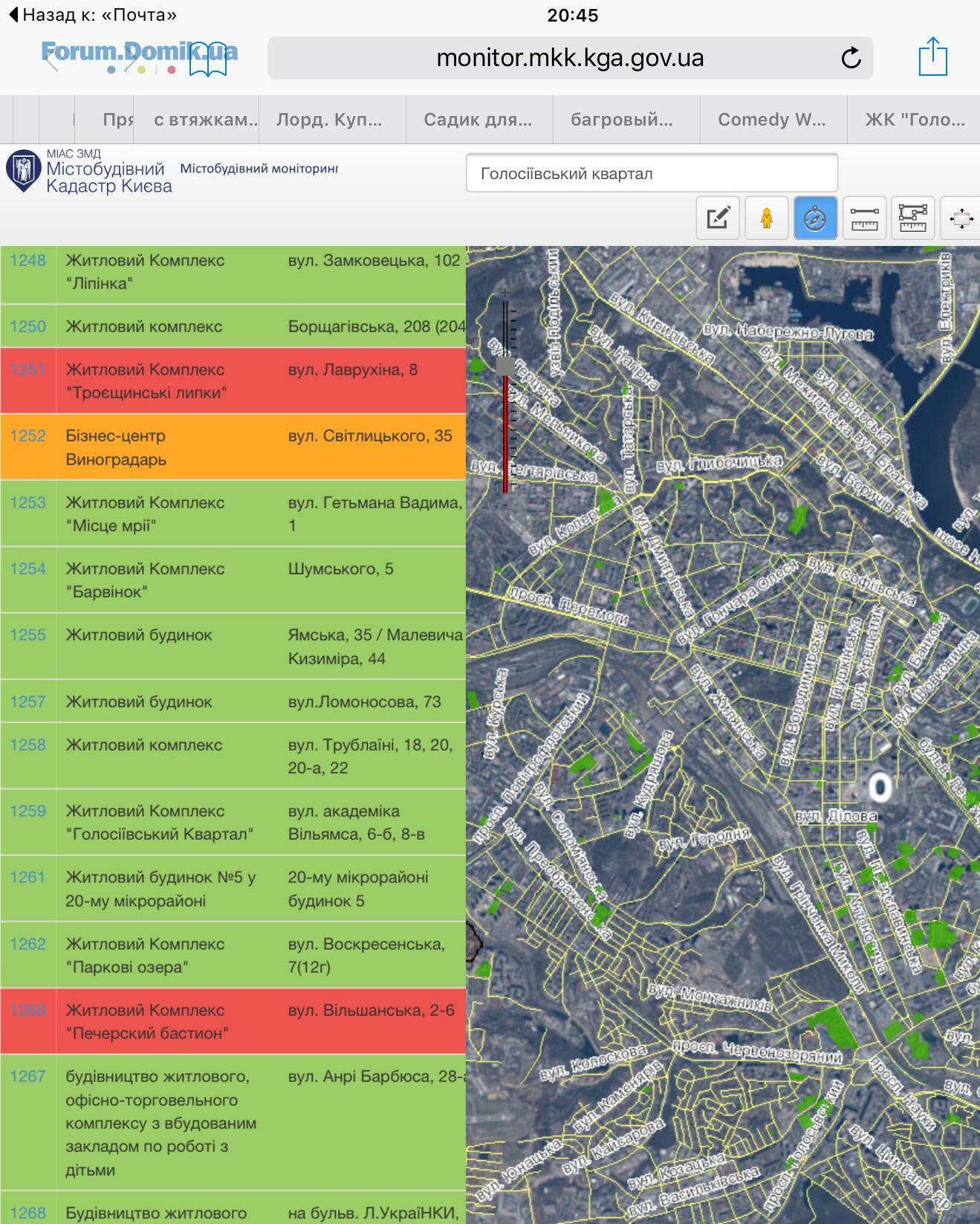This screenshot has width=980, height=1224.
Task: Tap the monitor.mkk.kga.gov.ua address bar
Action: [x=570, y=57]
